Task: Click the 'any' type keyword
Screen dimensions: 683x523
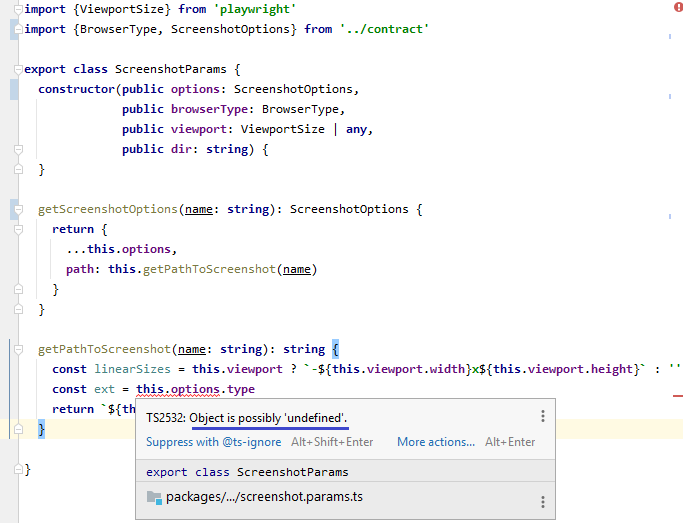Action: point(356,129)
